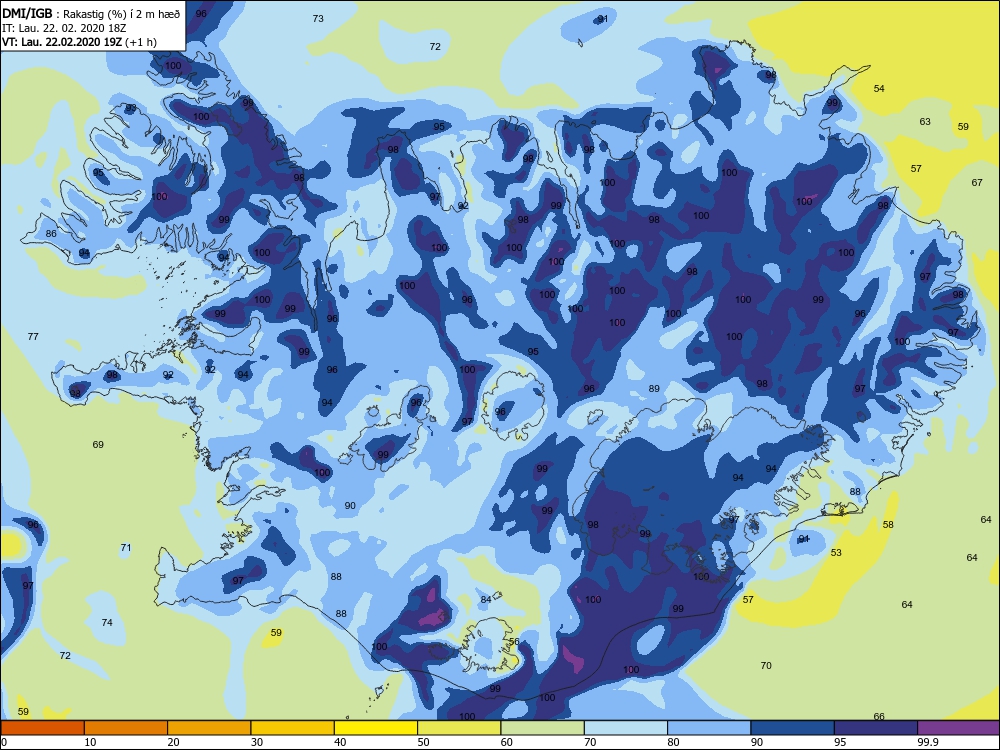The image size is (1000, 750).
Task: Click the map value '86'
Action: click(51, 234)
